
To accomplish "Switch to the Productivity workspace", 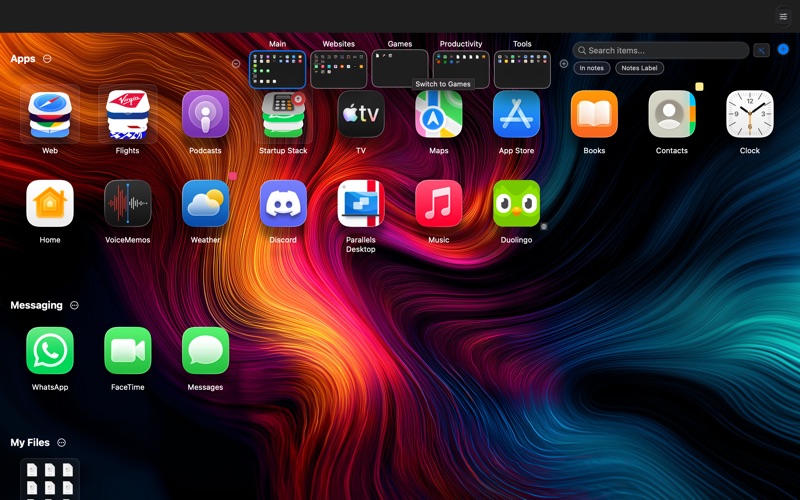I will tap(461, 69).
